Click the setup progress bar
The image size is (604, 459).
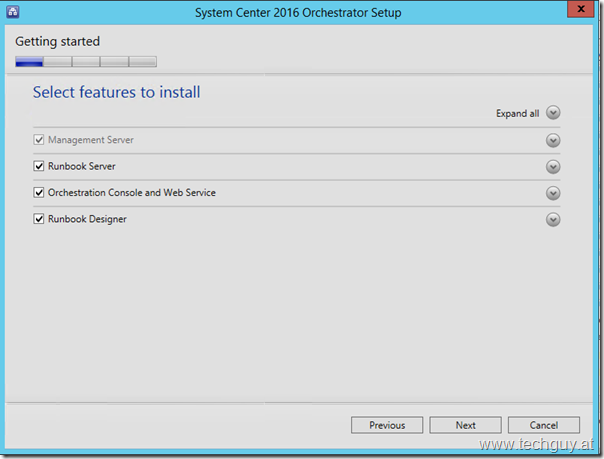[x=86, y=62]
